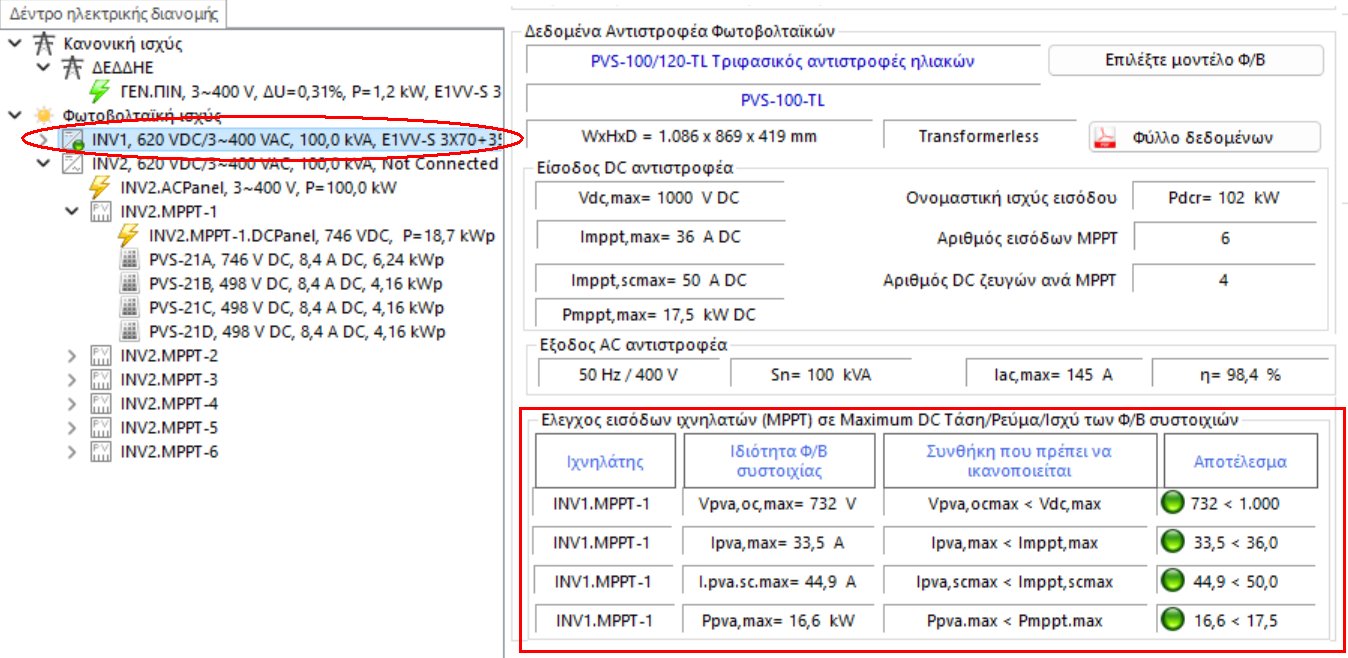The image size is (1348, 658).
Task: Click the orange lightning icon of INV2.ACPanel
Action: tap(100, 188)
